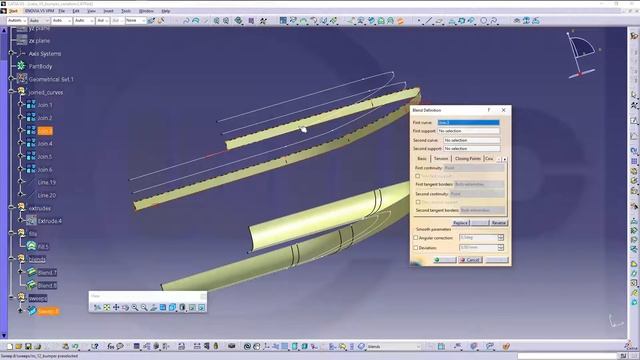Click the Open folder icon in bottom toolbar
Screen dimensions: 640x360
coord(19,347)
